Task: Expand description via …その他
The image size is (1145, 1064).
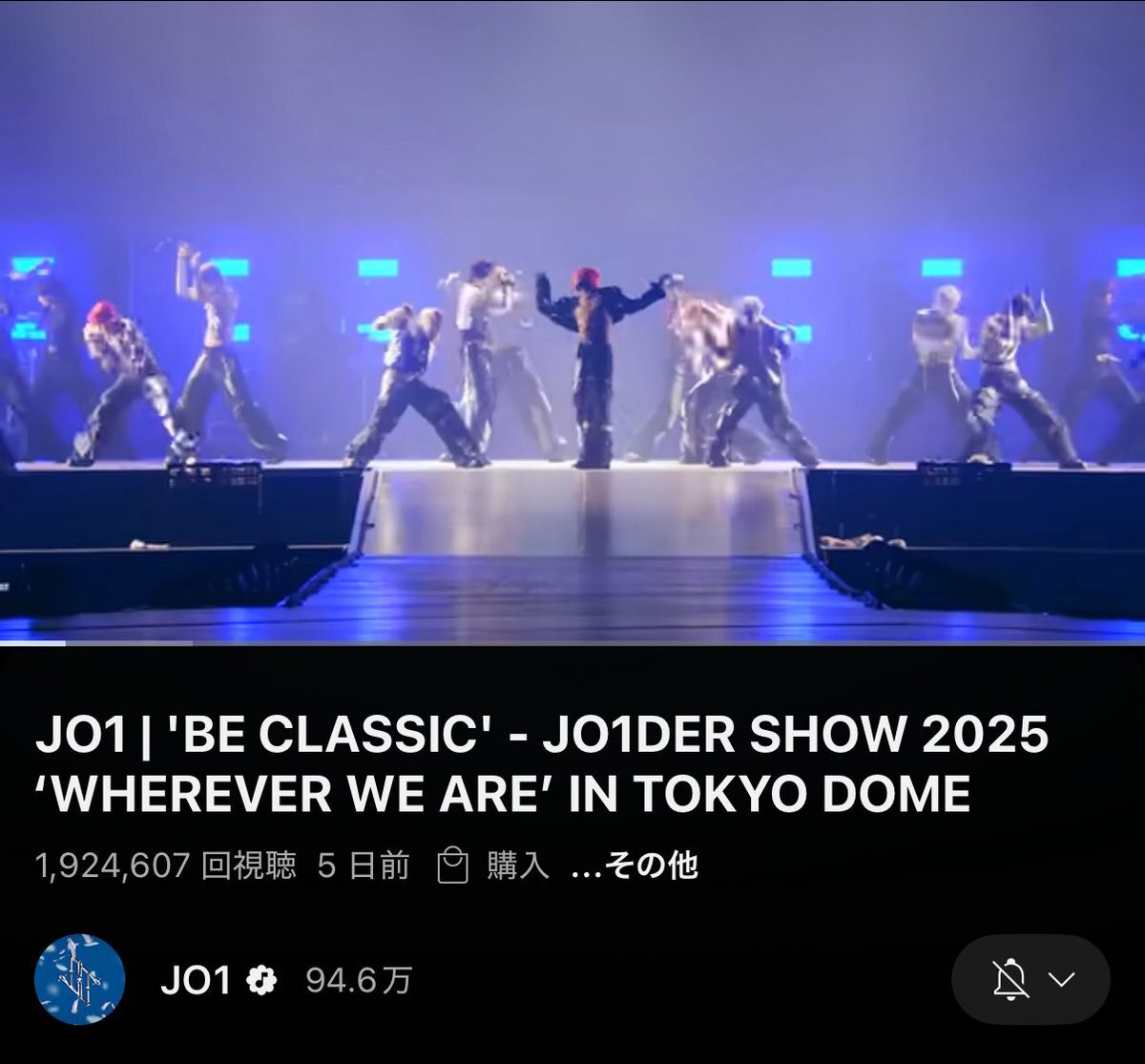Action: coord(634,866)
